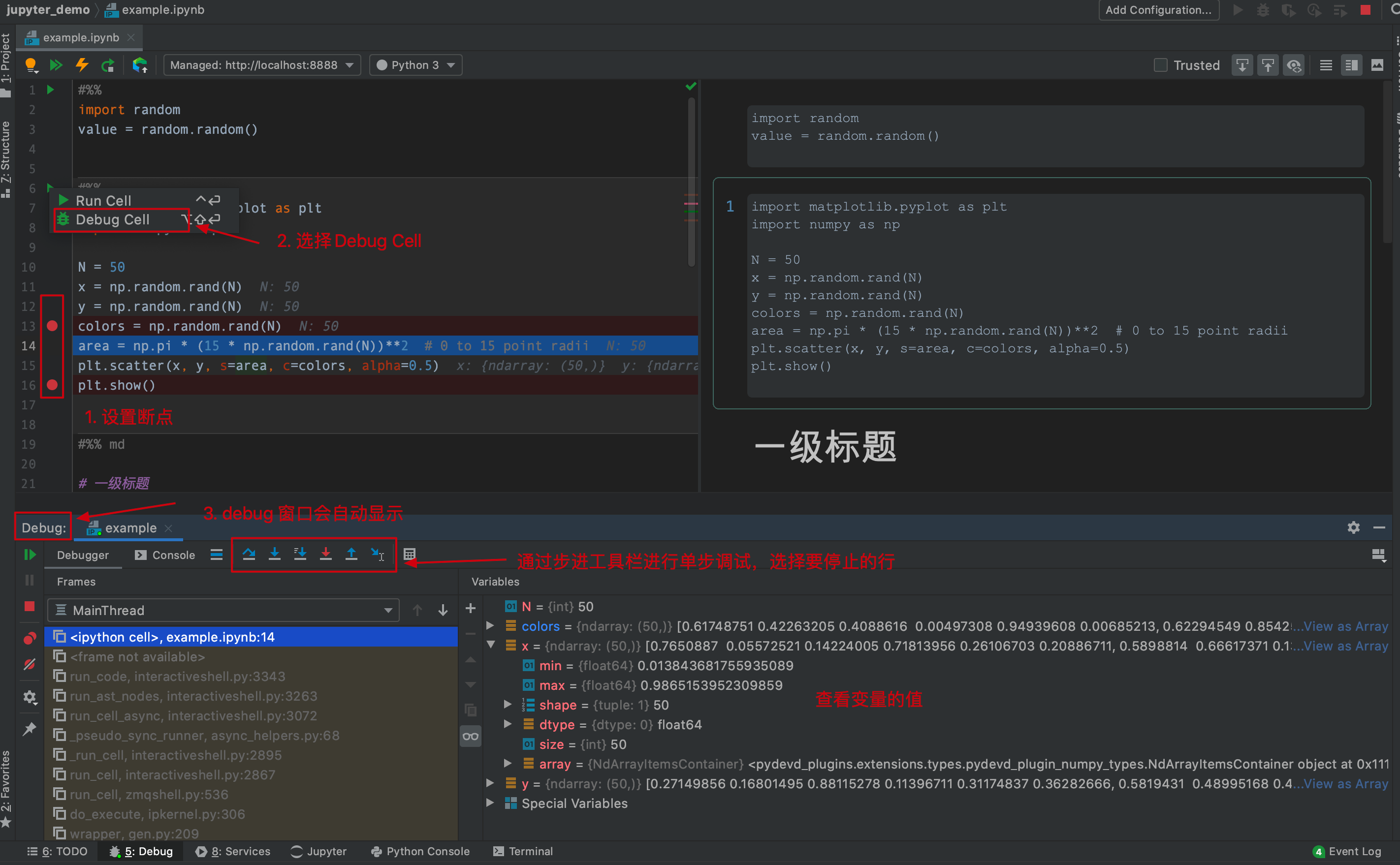Click the Step Into debugger icon
Image resolution: width=1400 pixels, height=865 pixels.
[x=275, y=554]
